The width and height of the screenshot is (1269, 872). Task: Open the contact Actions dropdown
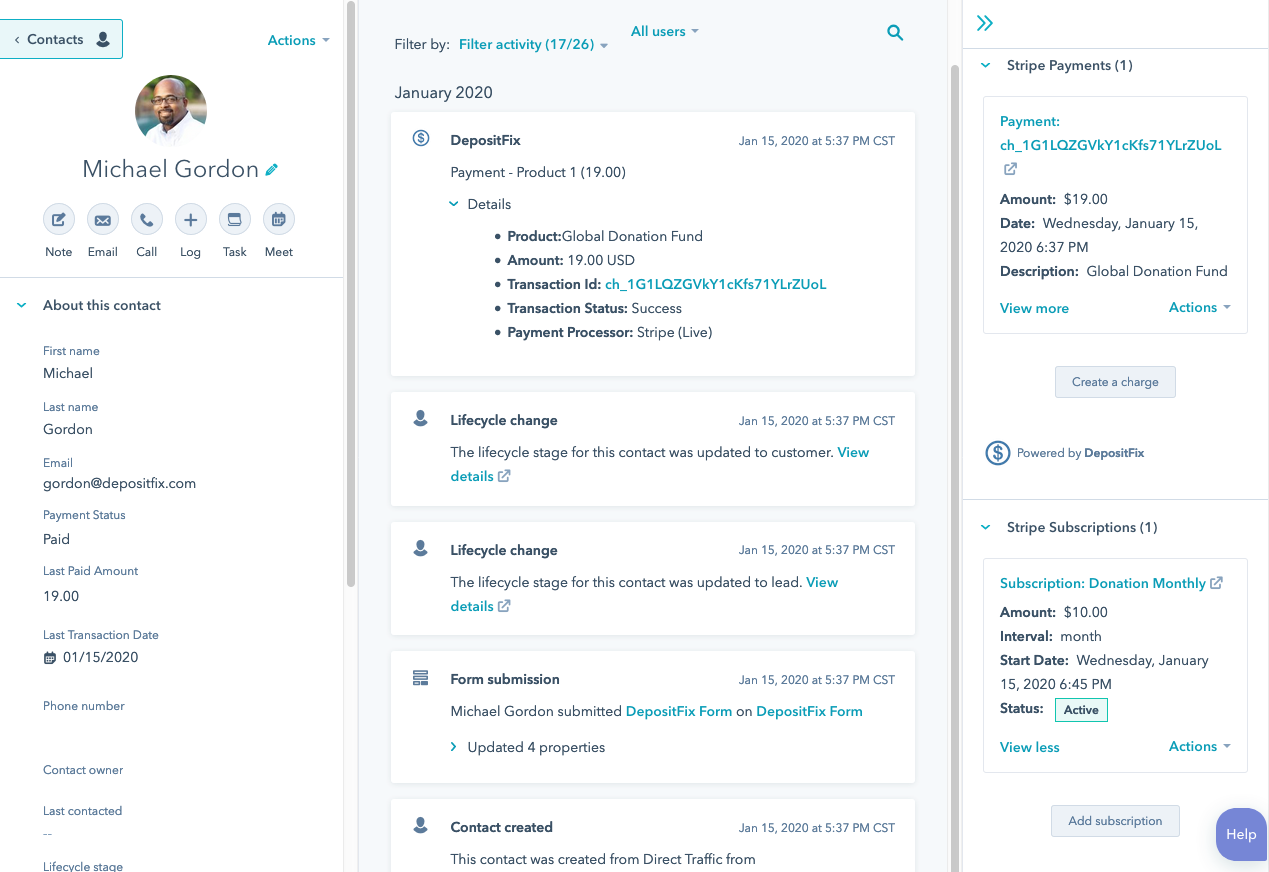(x=298, y=40)
